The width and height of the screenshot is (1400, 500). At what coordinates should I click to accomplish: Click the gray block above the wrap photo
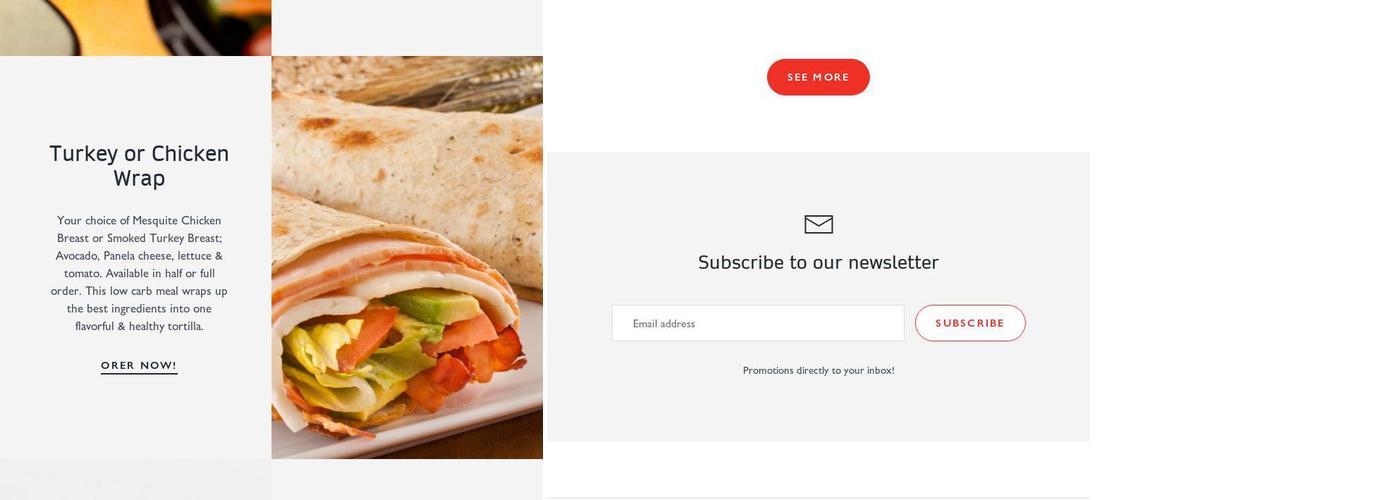pyautogui.click(x=407, y=27)
